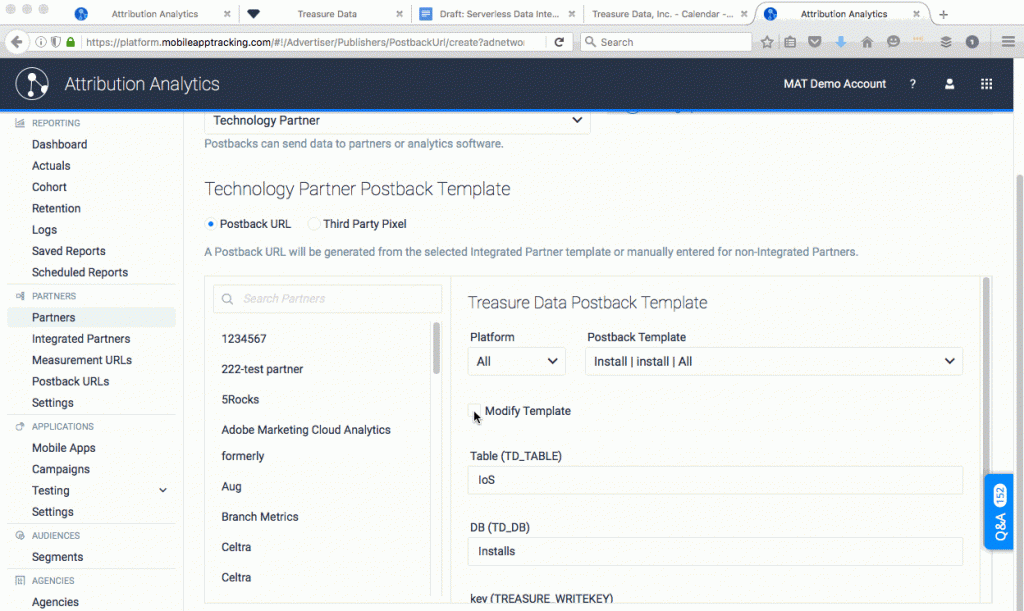Select Branch Metrics partner in list
This screenshot has height=611, width=1024.
[x=260, y=517]
